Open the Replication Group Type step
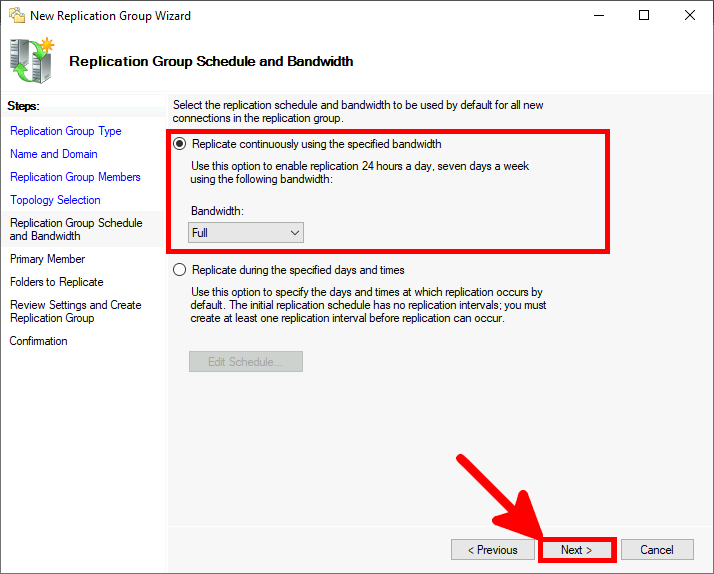This screenshot has width=714, height=574. 66,131
